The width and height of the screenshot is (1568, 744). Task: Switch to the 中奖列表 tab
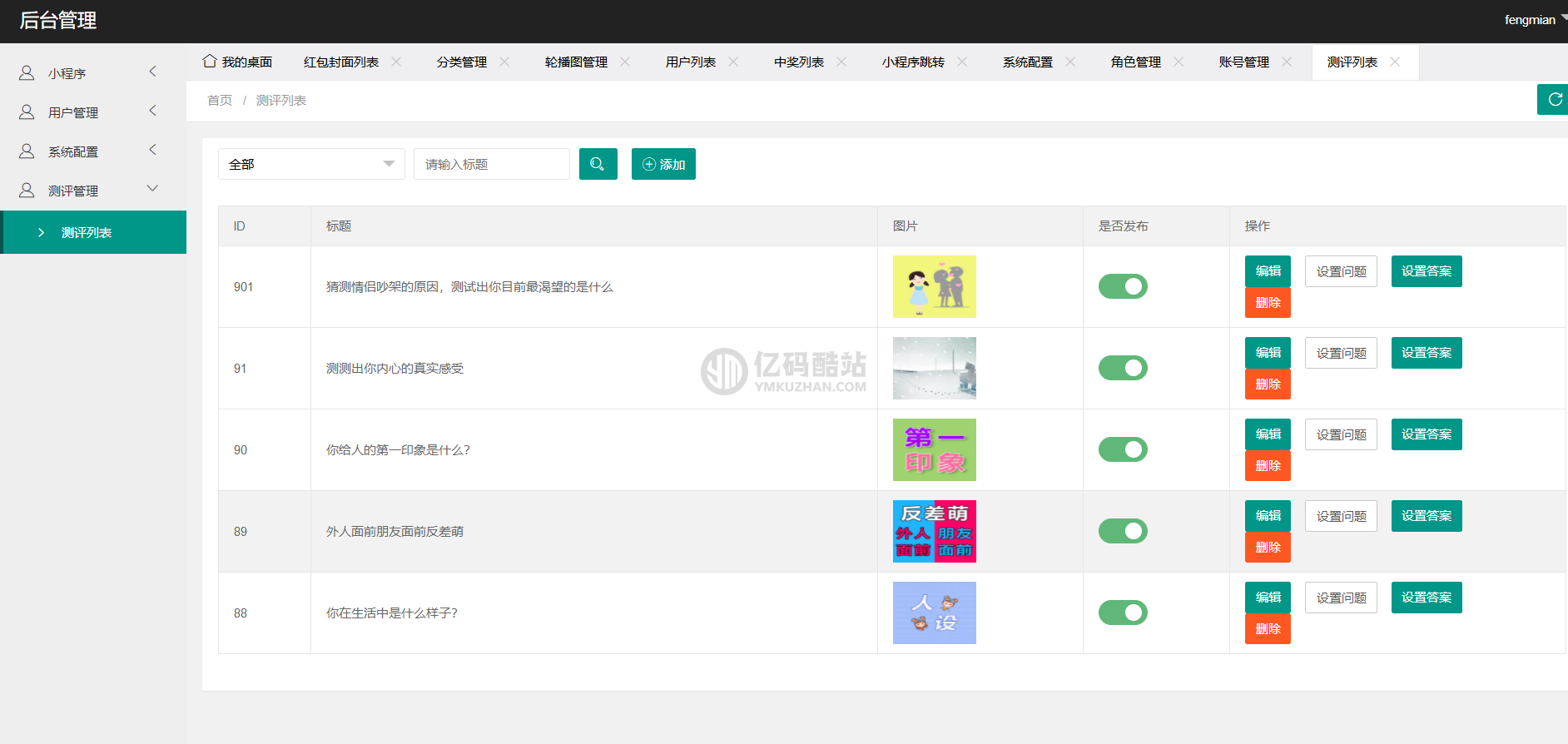pyautogui.click(x=799, y=62)
